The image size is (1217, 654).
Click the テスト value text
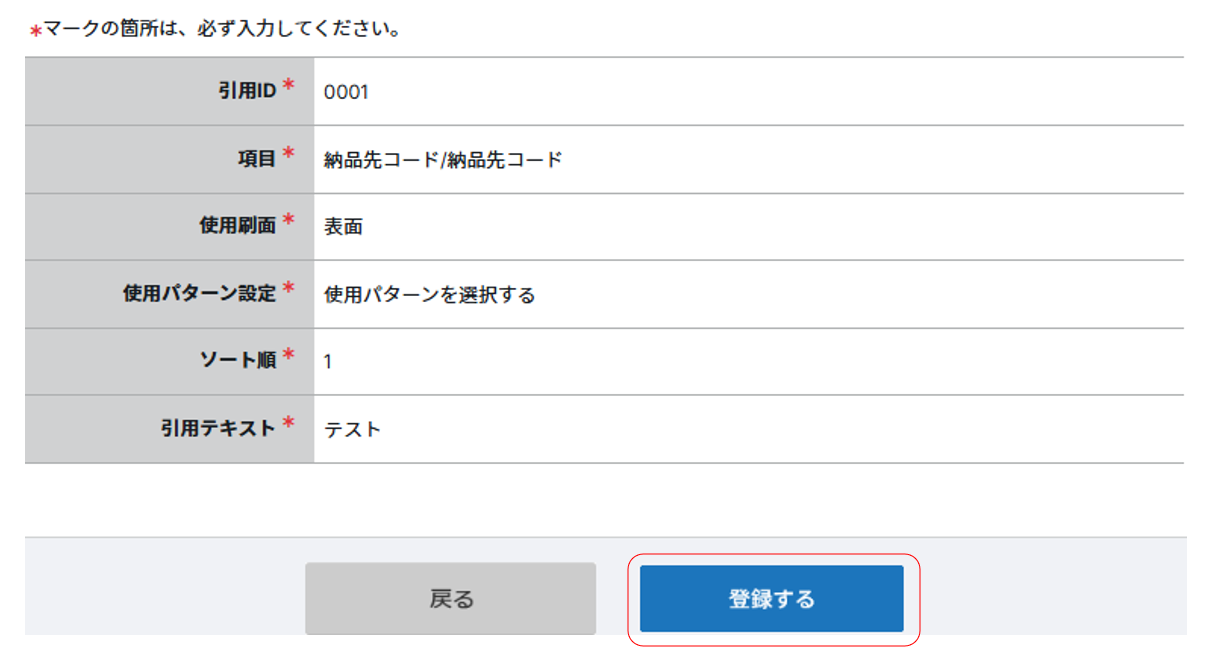[352, 429]
